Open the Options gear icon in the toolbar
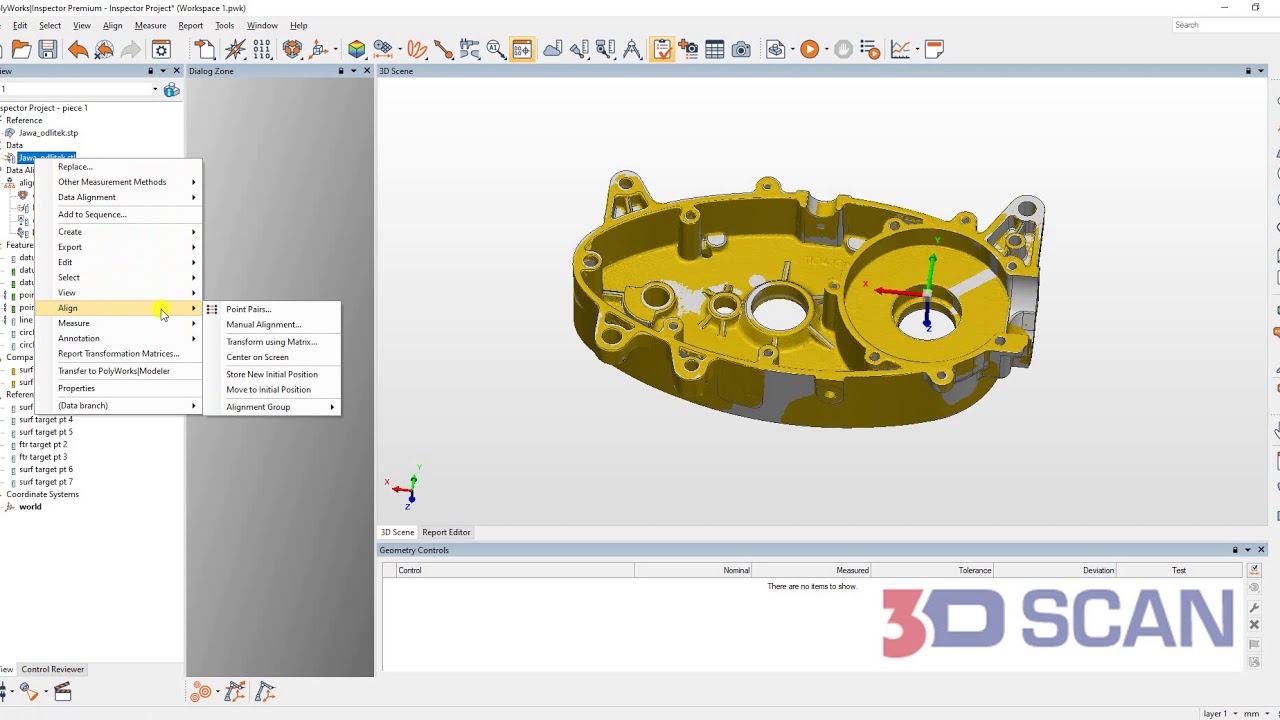The image size is (1280, 720). tap(161, 48)
